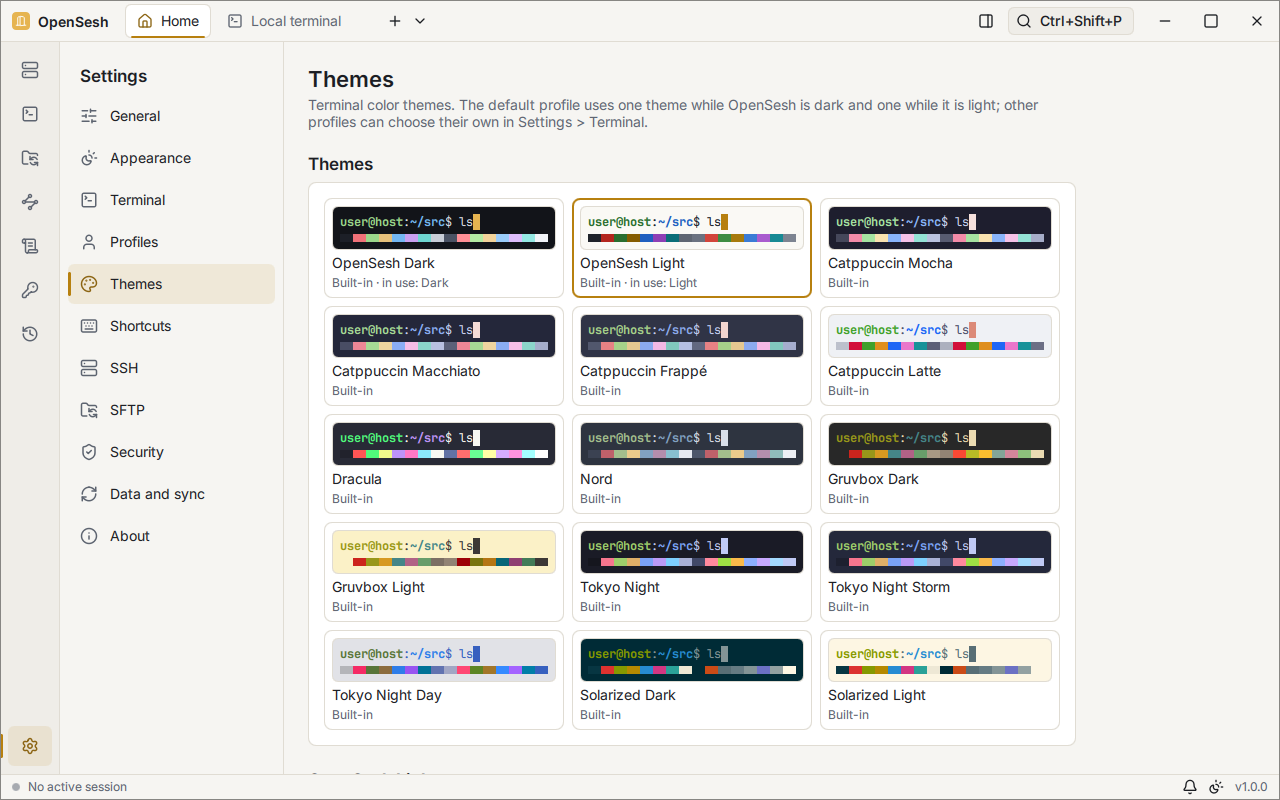1280x800 pixels.
Task: Open the file transfer folder icon in rail
Action: point(30,158)
